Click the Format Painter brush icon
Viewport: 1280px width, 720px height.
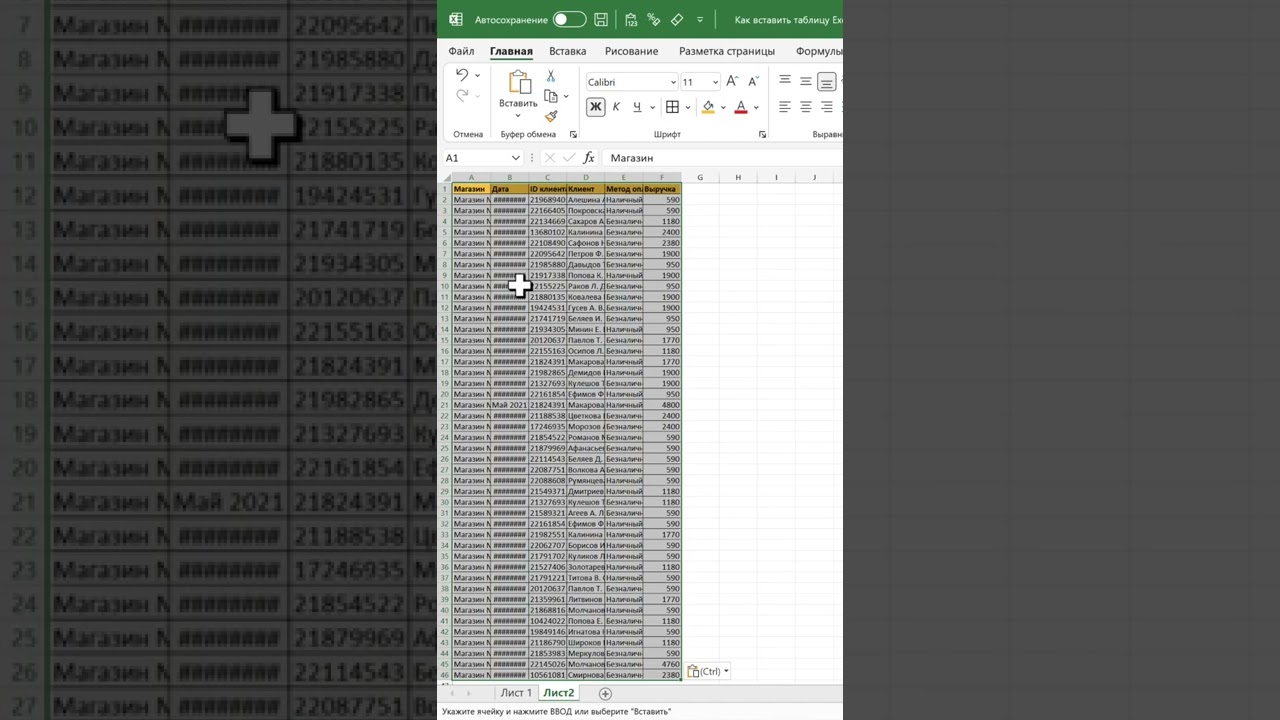point(551,117)
